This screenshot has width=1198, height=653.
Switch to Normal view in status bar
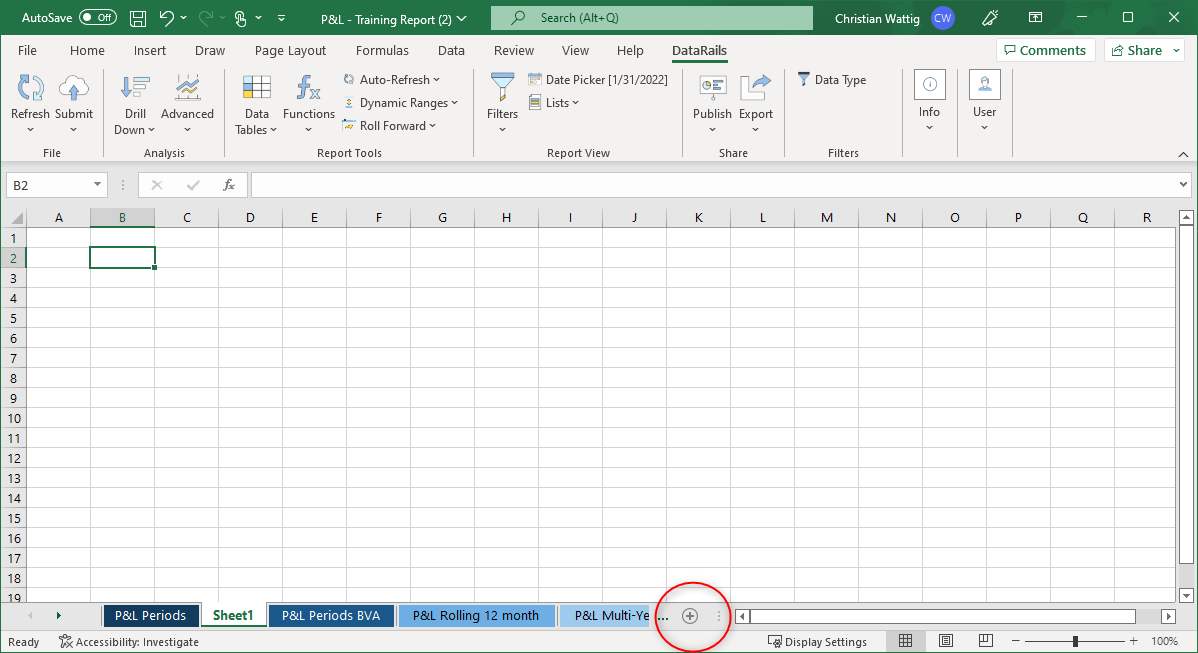click(x=905, y=641)
